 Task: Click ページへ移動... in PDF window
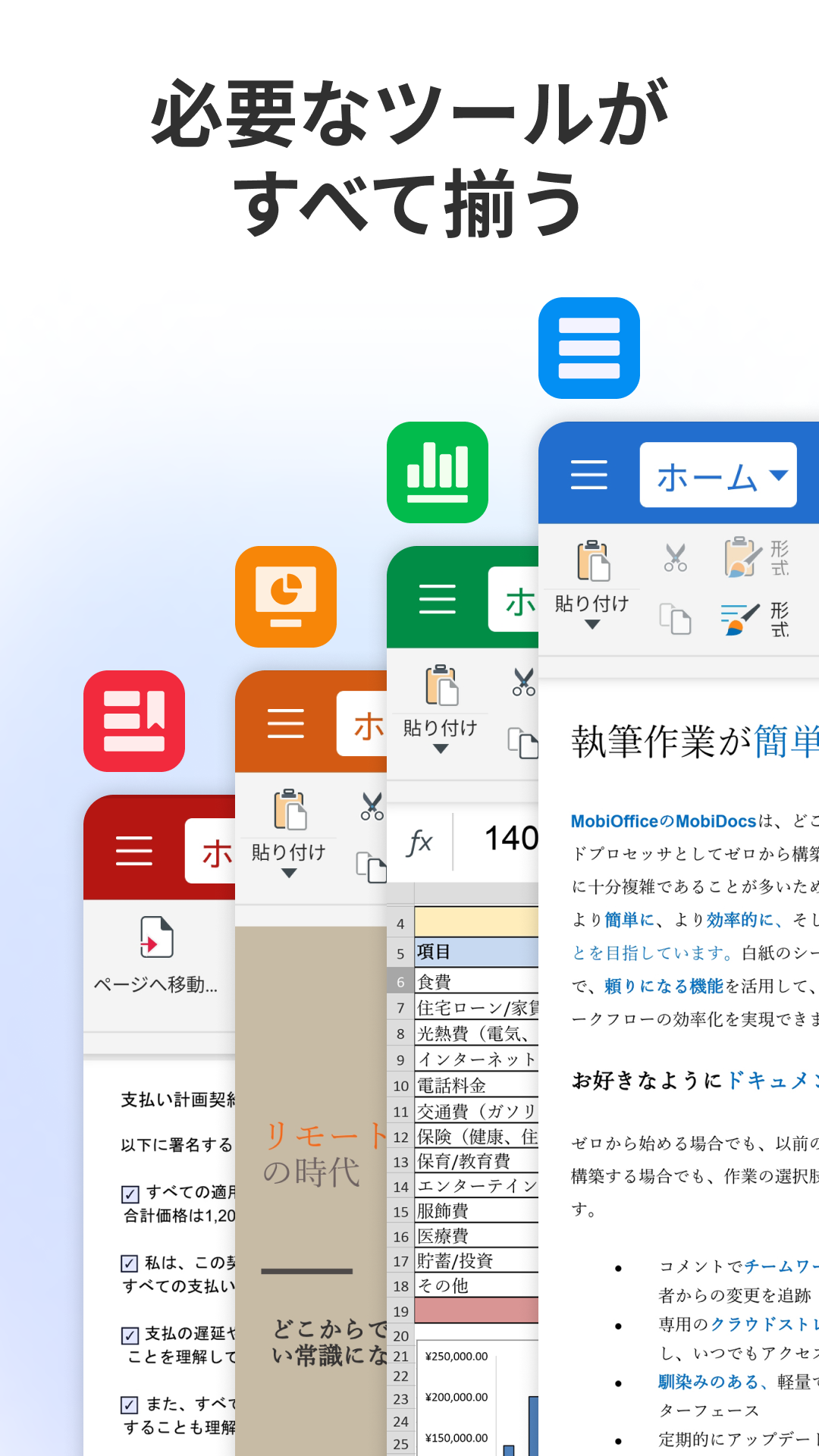pyautogui.click(x=155, y=984)
